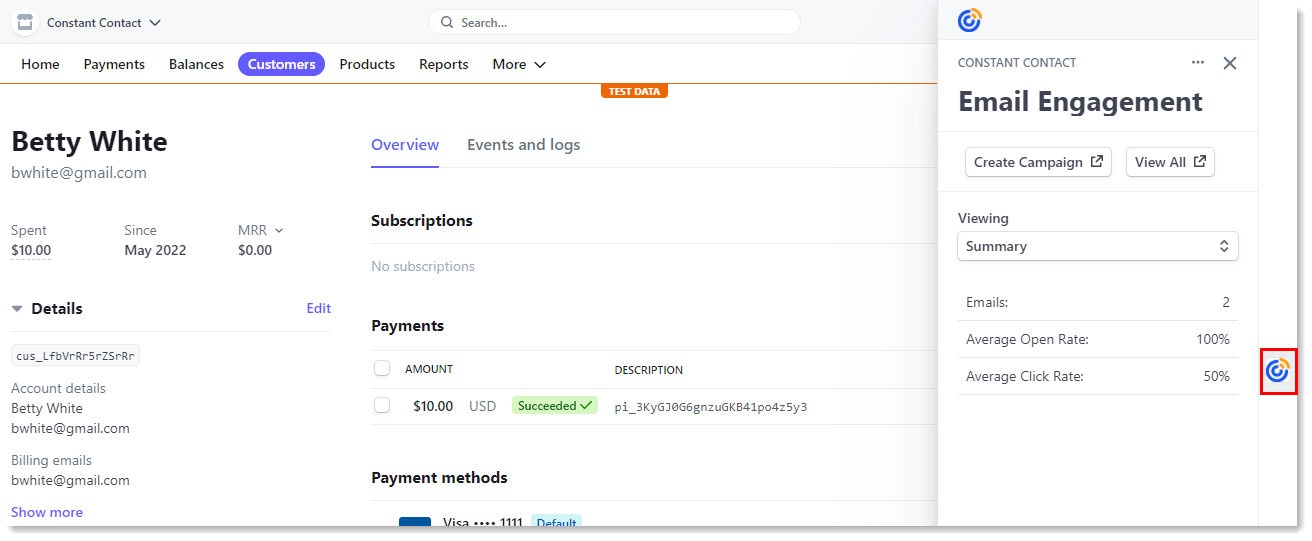Expand the MRR dropdown chevron
1312x541 pixels.
[x=279, y=231]
